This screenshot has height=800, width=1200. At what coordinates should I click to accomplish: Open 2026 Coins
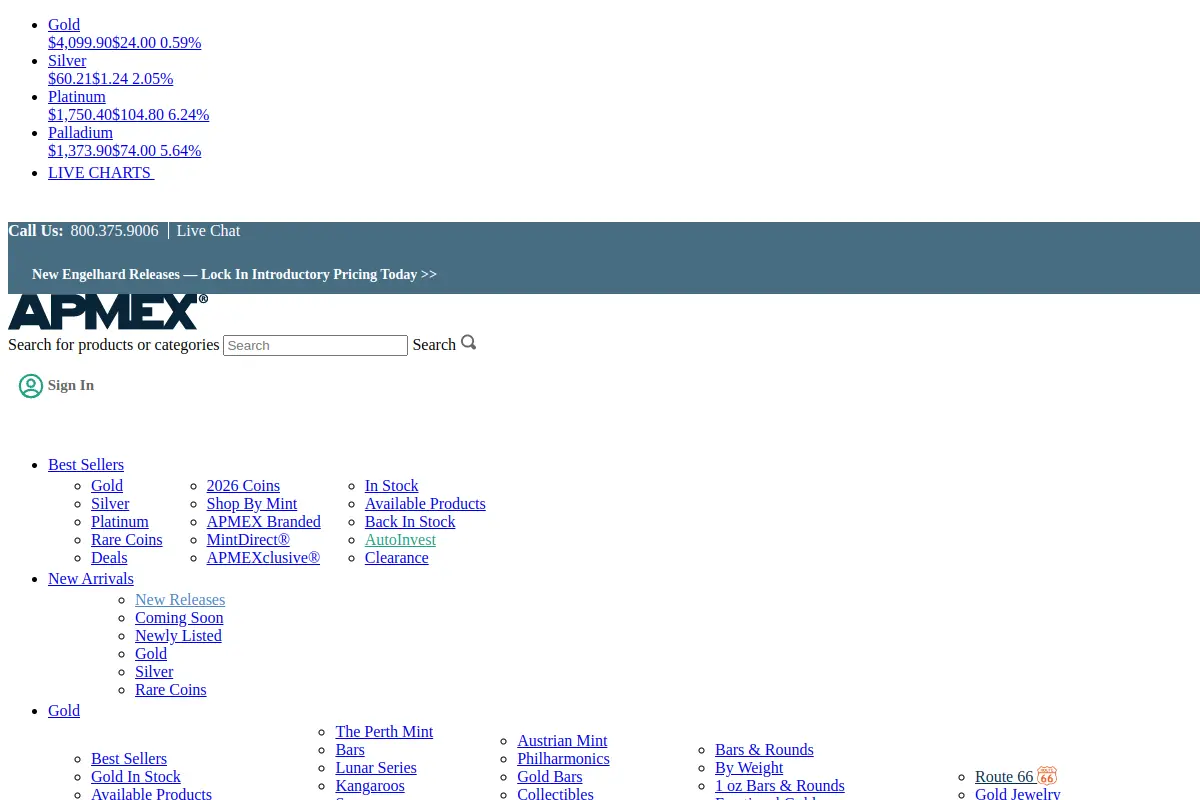point(243,486)
